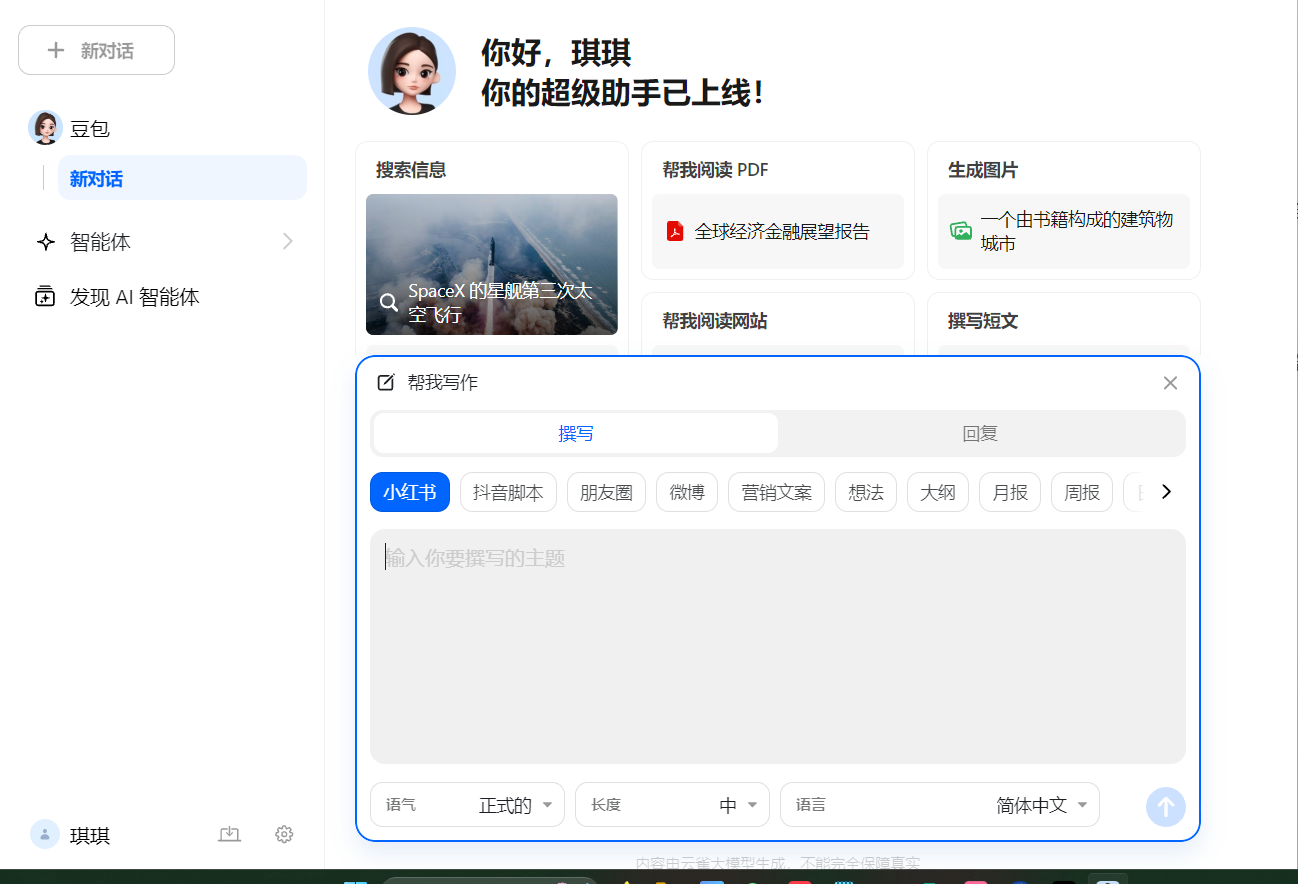The width and height of the screenshot is (1298, 884).
Task: Open the 发现 AI 智能体 icon
Action: [x=45, y=296]
